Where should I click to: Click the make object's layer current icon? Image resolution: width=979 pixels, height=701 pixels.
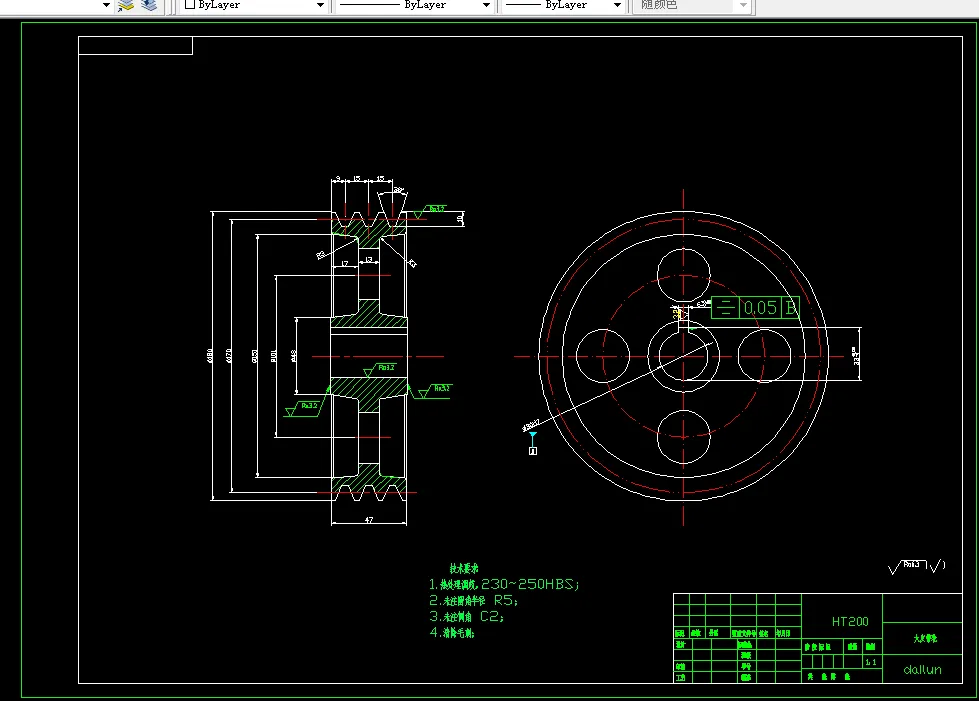coord(126,5)
